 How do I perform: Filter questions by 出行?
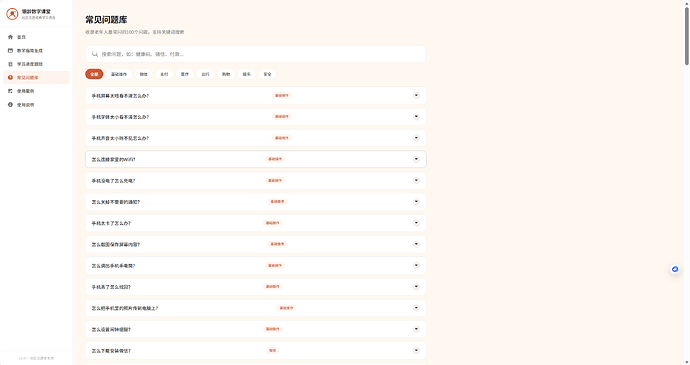point(206,74)
